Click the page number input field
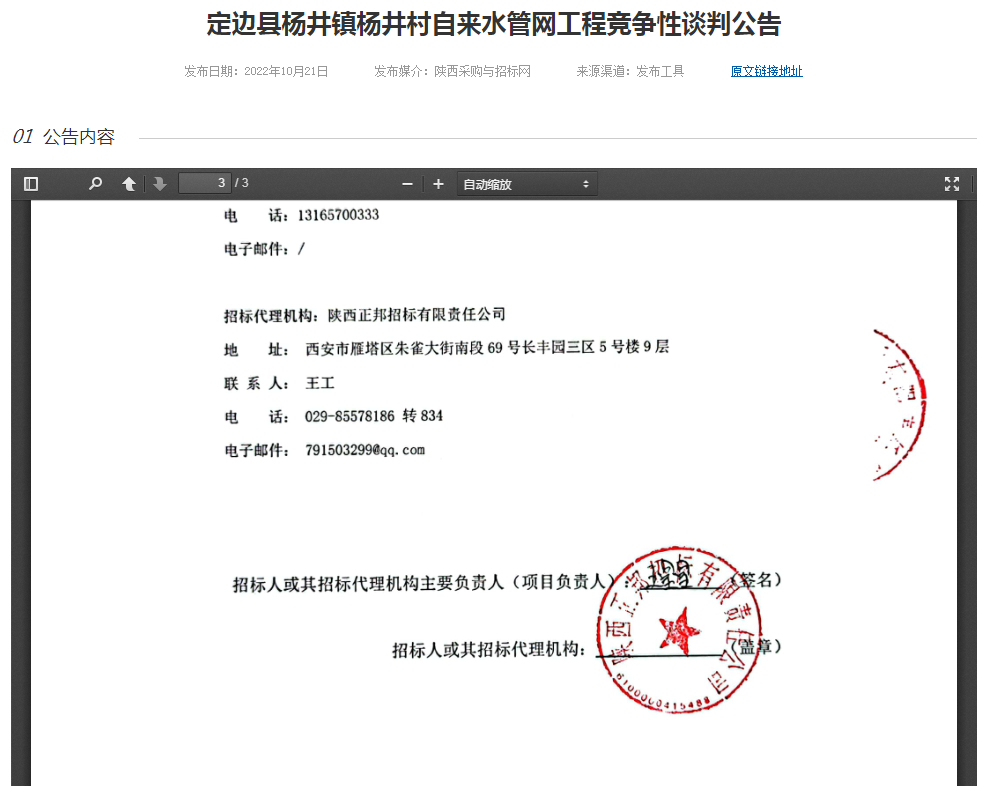 pyautogui.click(x=204, y=183)
